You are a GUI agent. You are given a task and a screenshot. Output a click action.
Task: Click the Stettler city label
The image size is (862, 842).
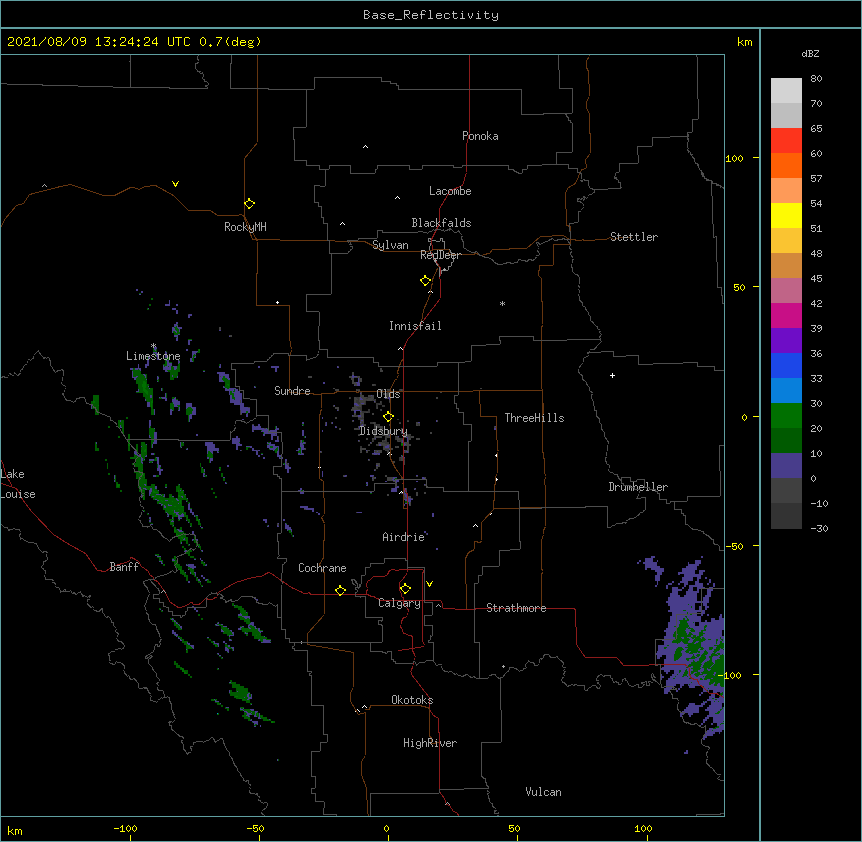tap(634, 237)
